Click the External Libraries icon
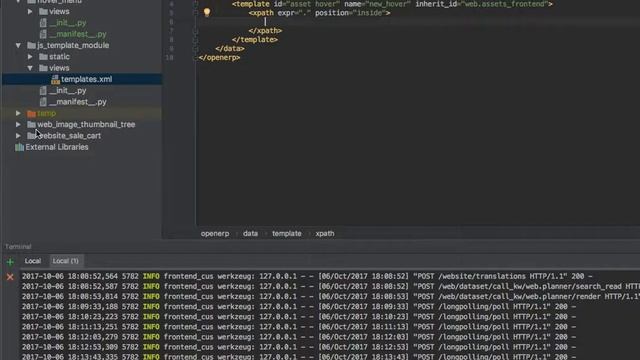 point(19,147)
